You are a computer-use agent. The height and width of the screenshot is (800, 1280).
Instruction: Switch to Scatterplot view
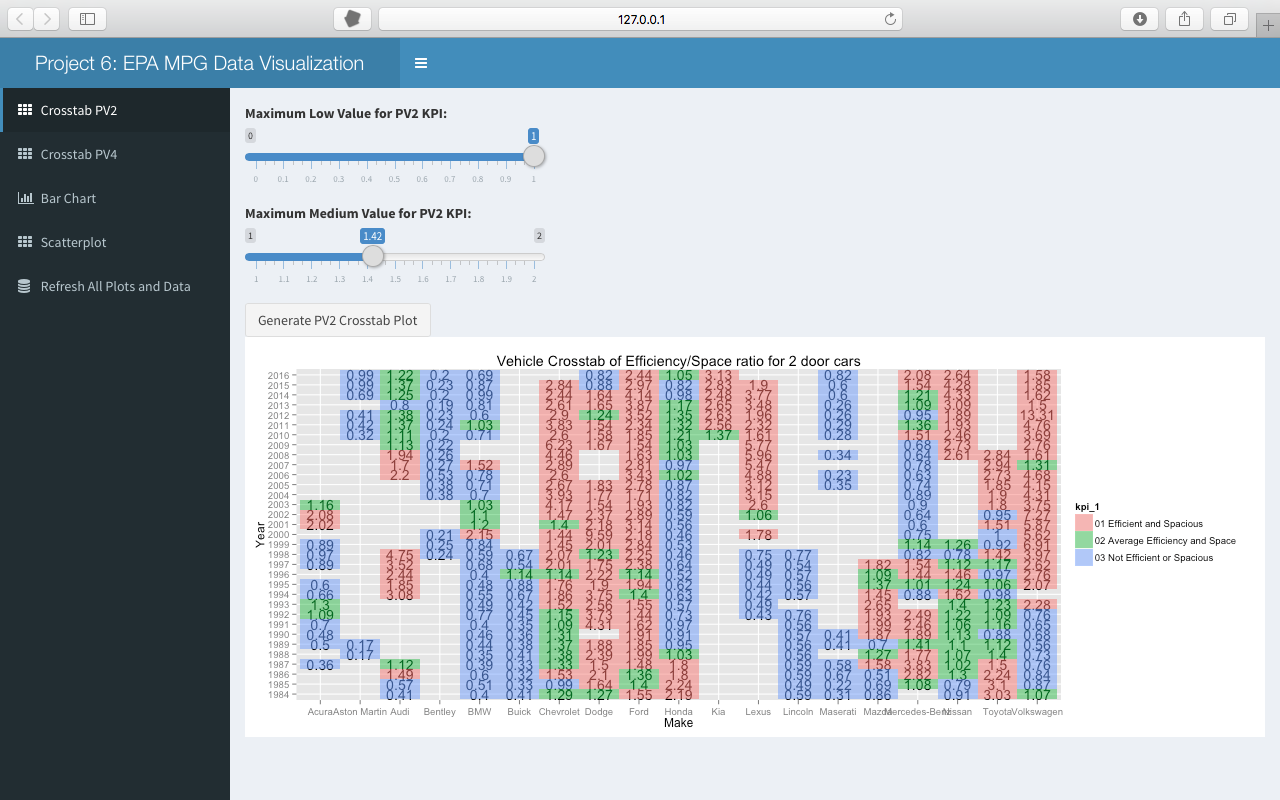tap(115, 242)
